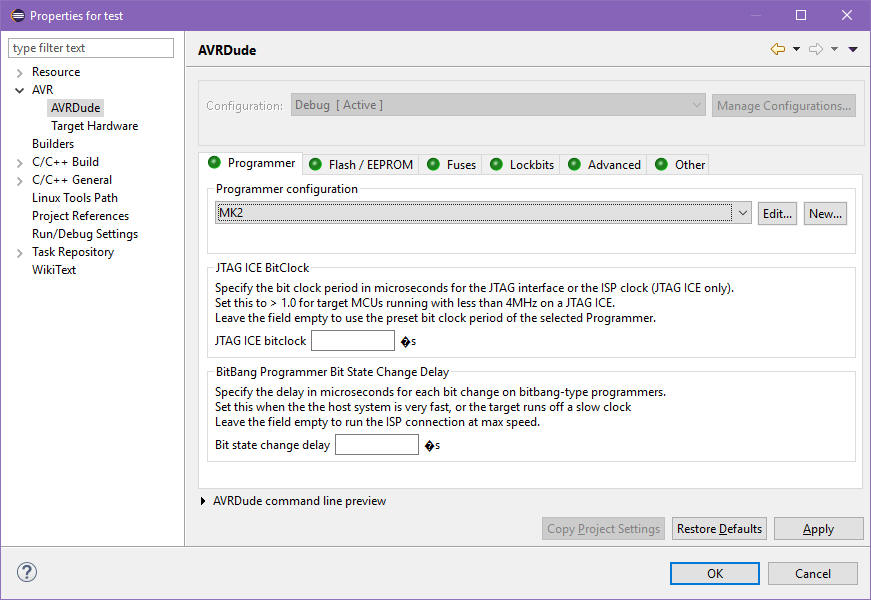
Task: Open the programmer configuration MK2 dropdown
Action: [x=741, y=213]
